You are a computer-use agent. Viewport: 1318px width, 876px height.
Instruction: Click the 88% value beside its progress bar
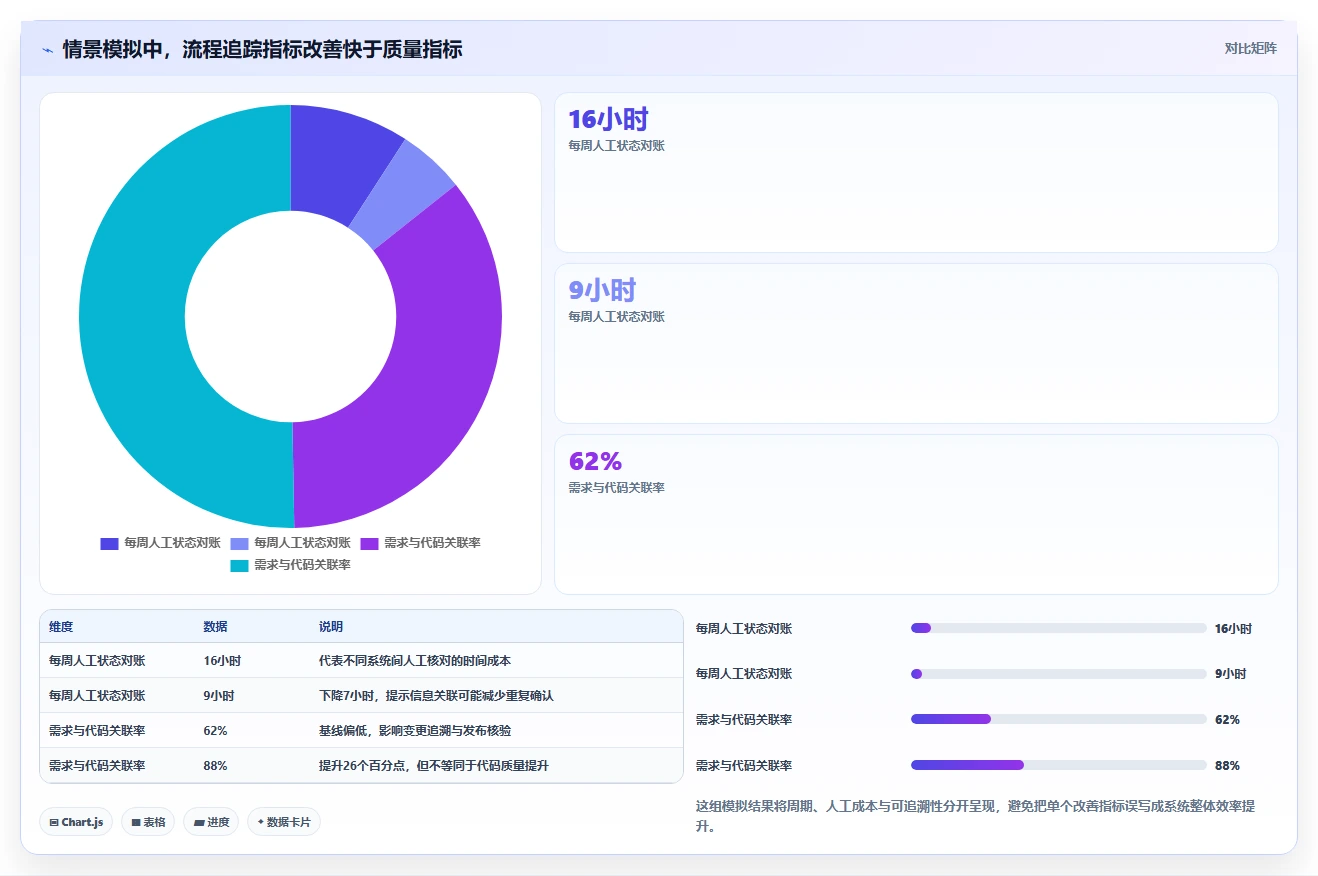[x=1227, y=765]
